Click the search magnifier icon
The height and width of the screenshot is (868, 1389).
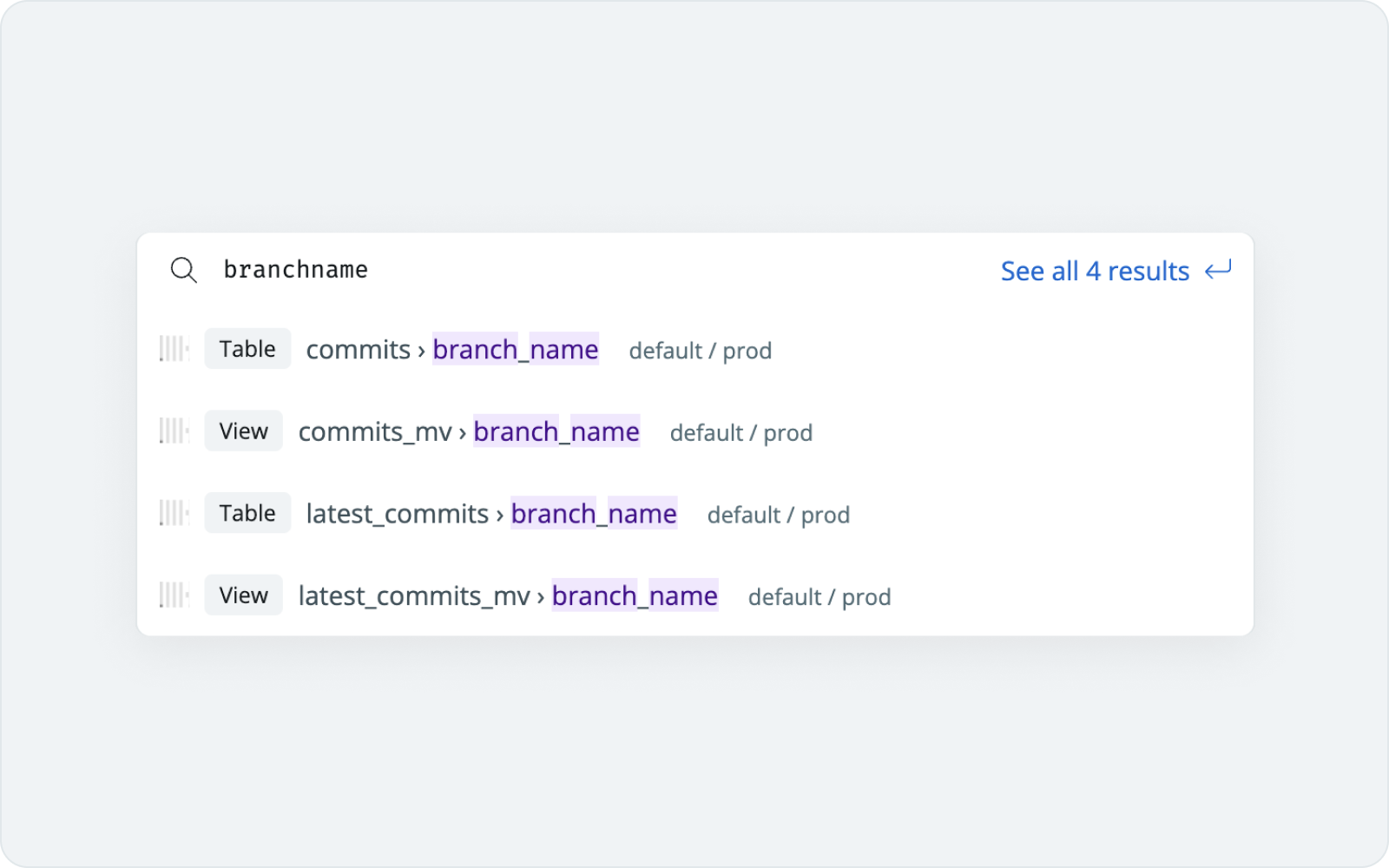(184, 270)
